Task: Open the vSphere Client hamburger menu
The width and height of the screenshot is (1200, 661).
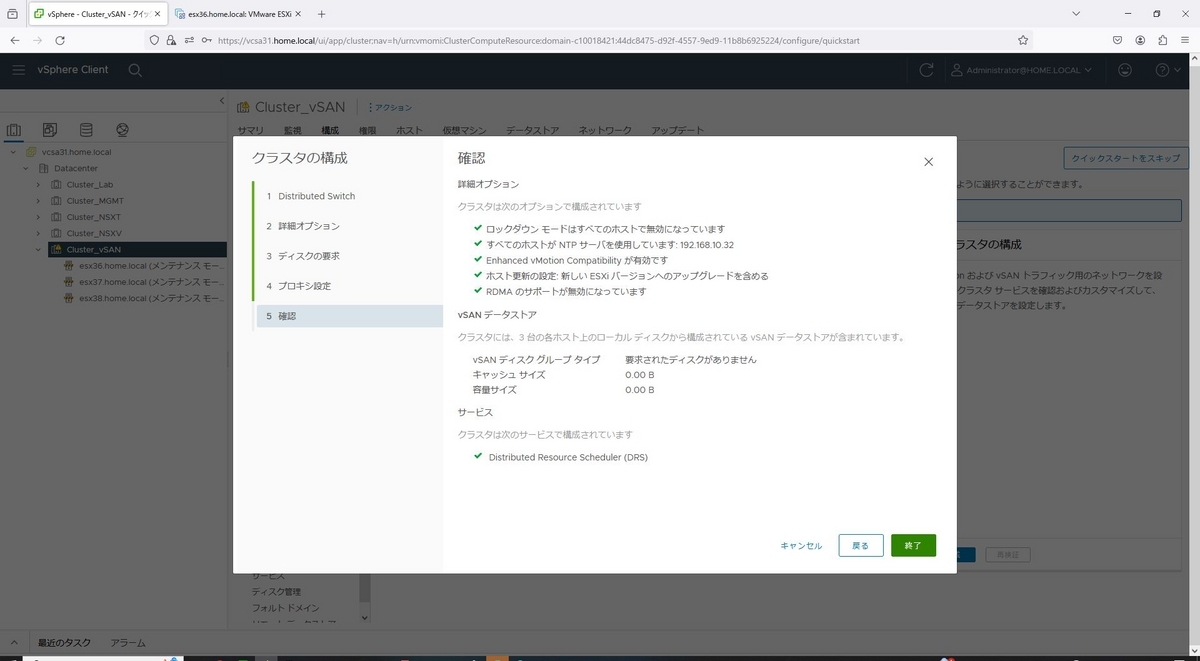Action: [19, 70]
